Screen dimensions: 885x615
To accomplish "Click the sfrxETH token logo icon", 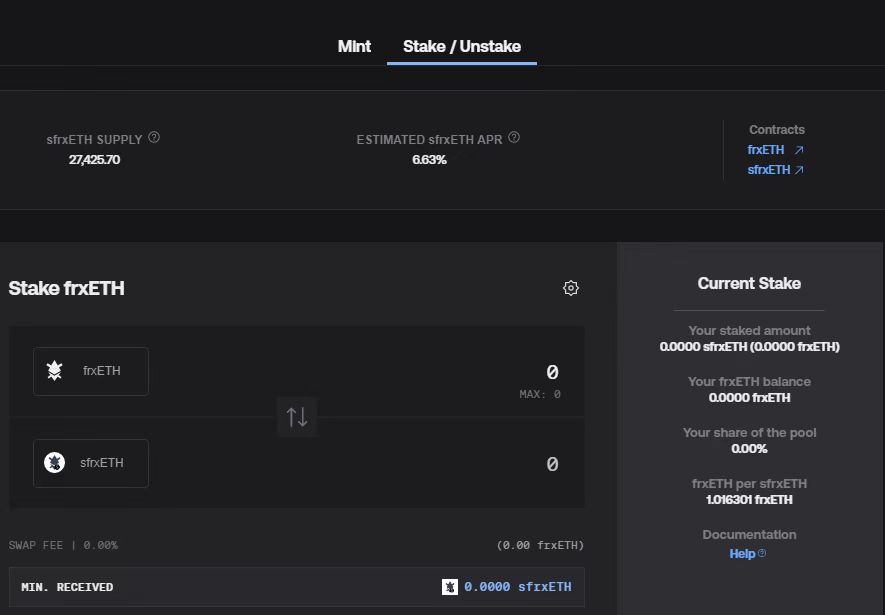I will point(55,463).
